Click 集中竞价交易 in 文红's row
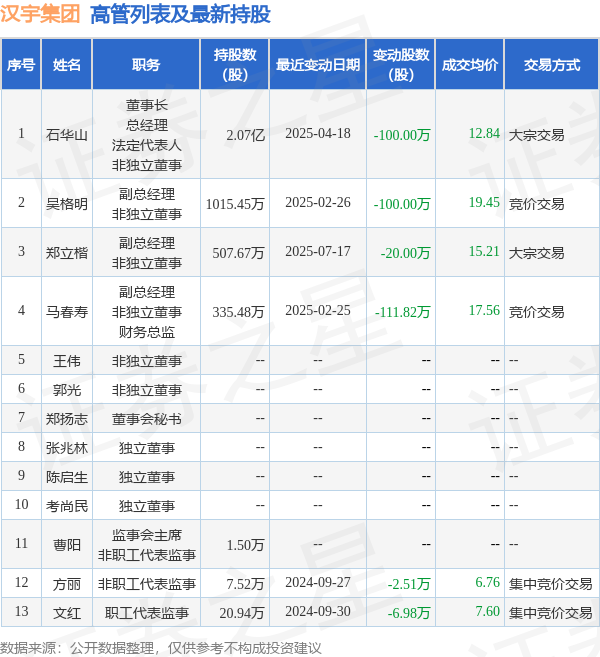 [x=551, y=613]
